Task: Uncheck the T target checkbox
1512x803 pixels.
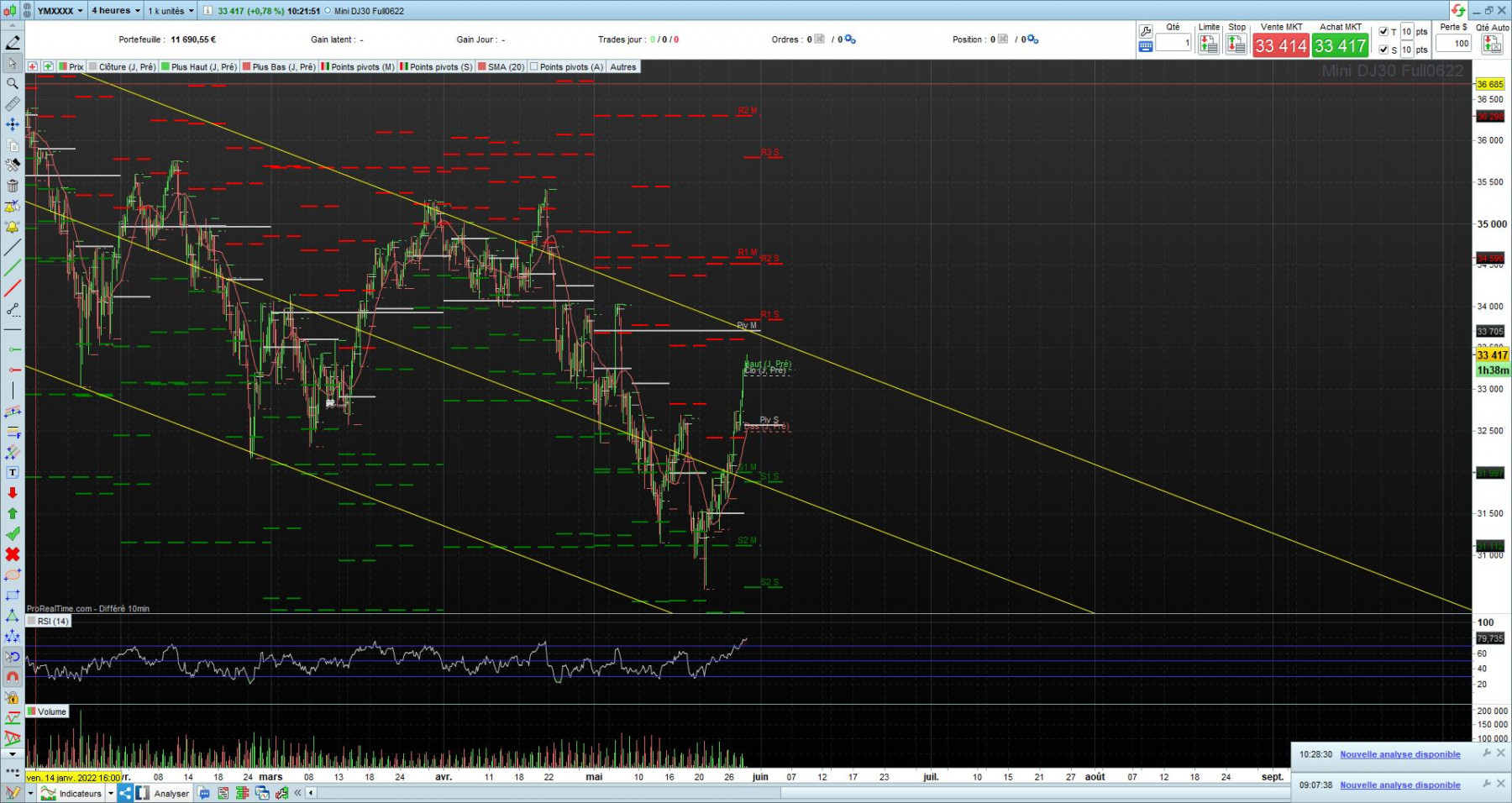Action: click(1383, 32)
